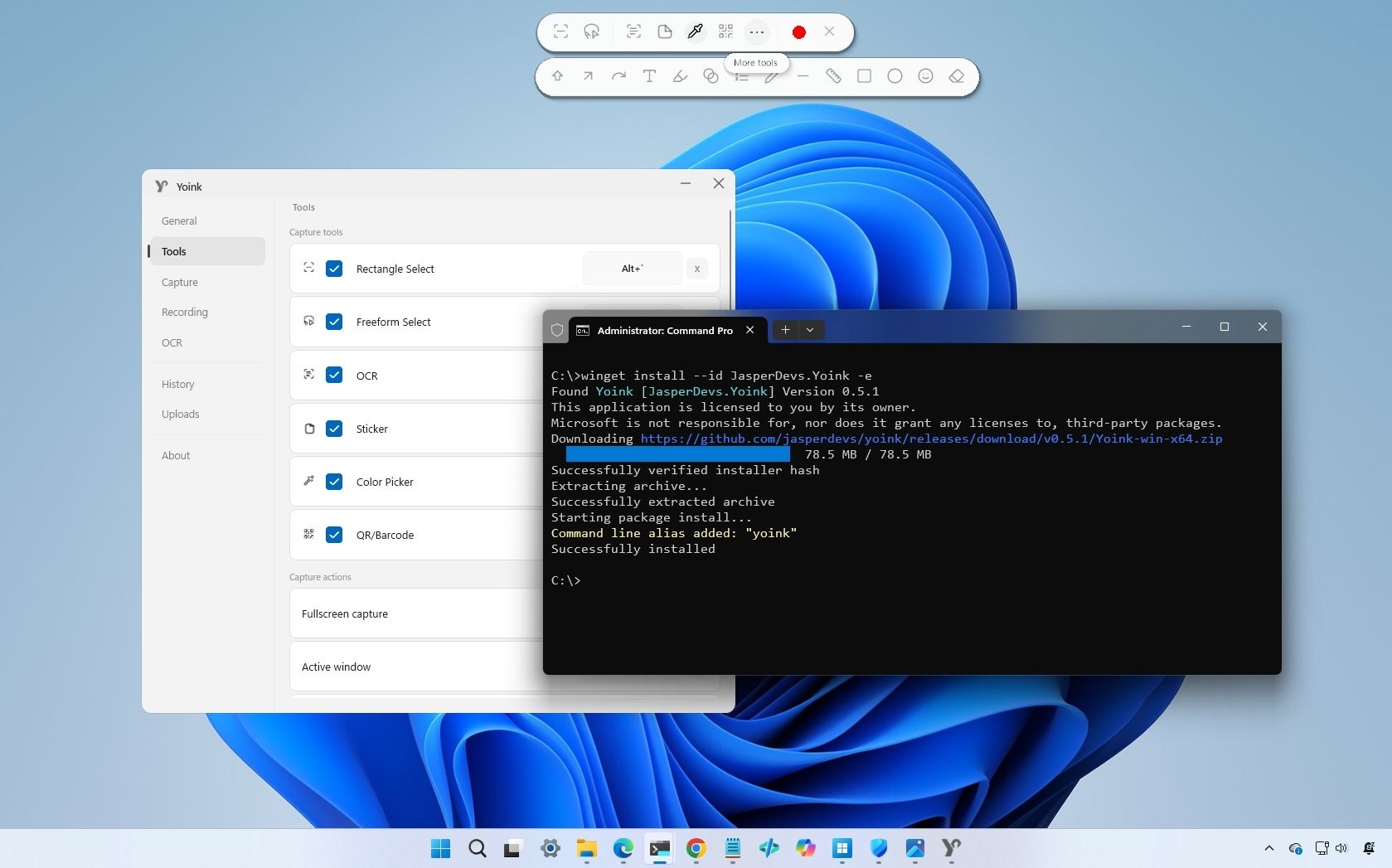Viewport: 1392px width, 868px height.
Task: Open the More tools ellipsis button
Action: coord(756,32)
